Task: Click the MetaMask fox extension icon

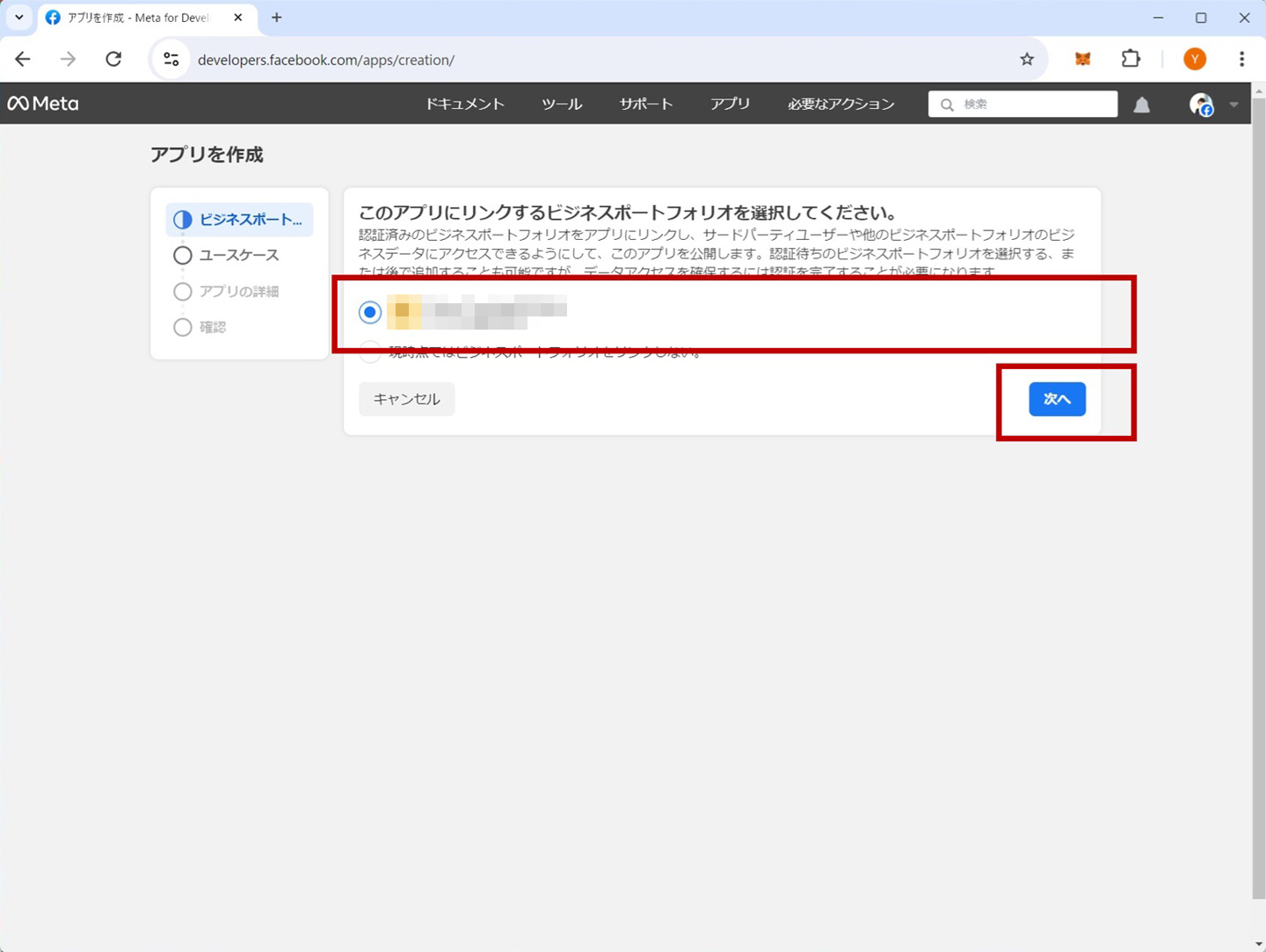Action: (1082, 59)
